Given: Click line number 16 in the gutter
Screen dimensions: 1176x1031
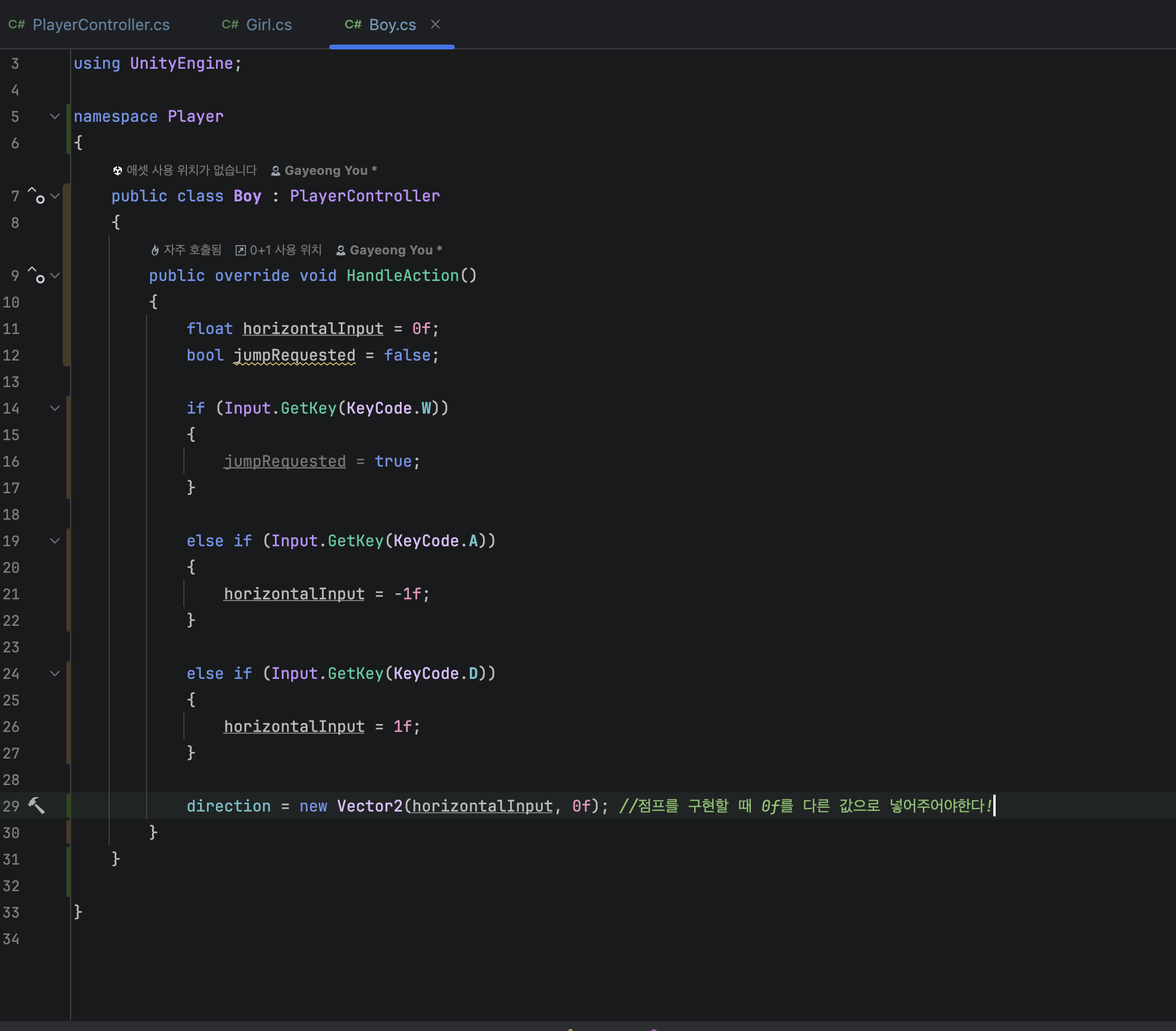Looking at the screenshot, I should point(11,461).
